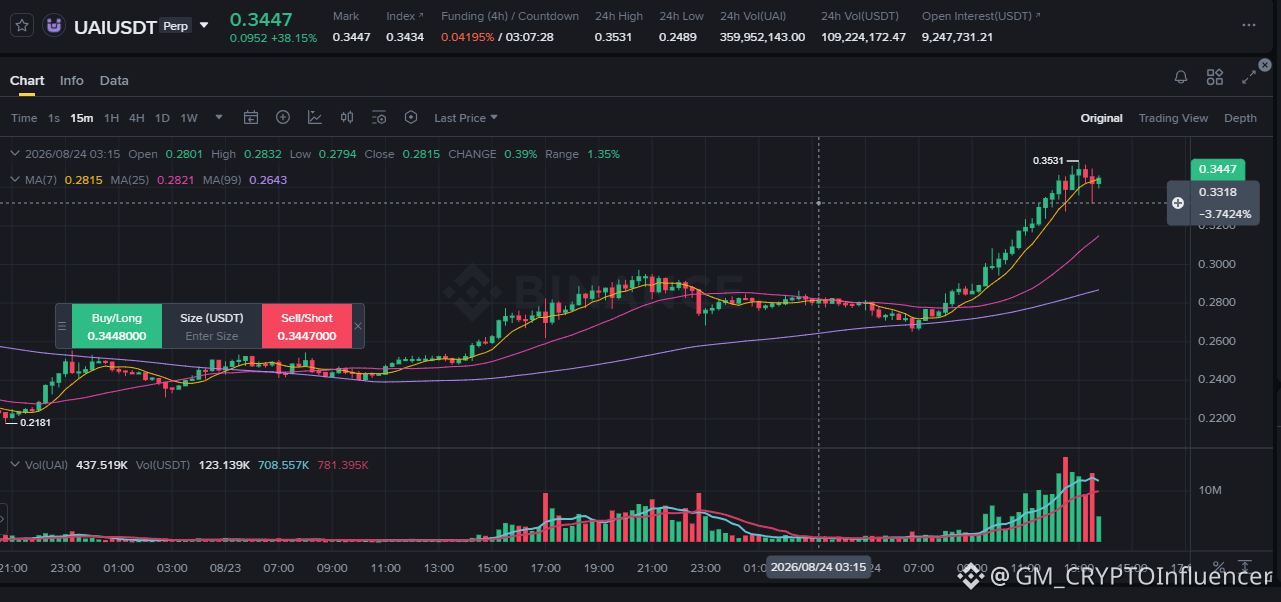
Task: Switch to Original chart view
Action: point(1101,118)
